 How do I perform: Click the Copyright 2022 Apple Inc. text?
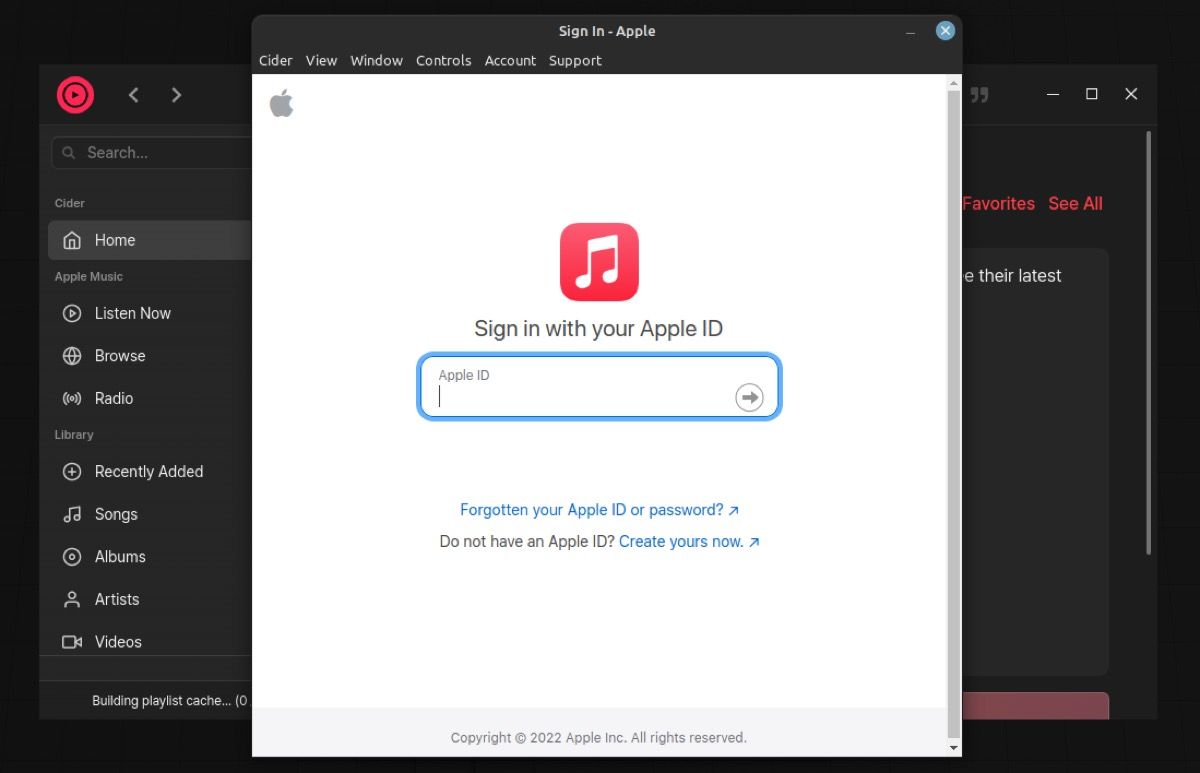tap(598, 738)
